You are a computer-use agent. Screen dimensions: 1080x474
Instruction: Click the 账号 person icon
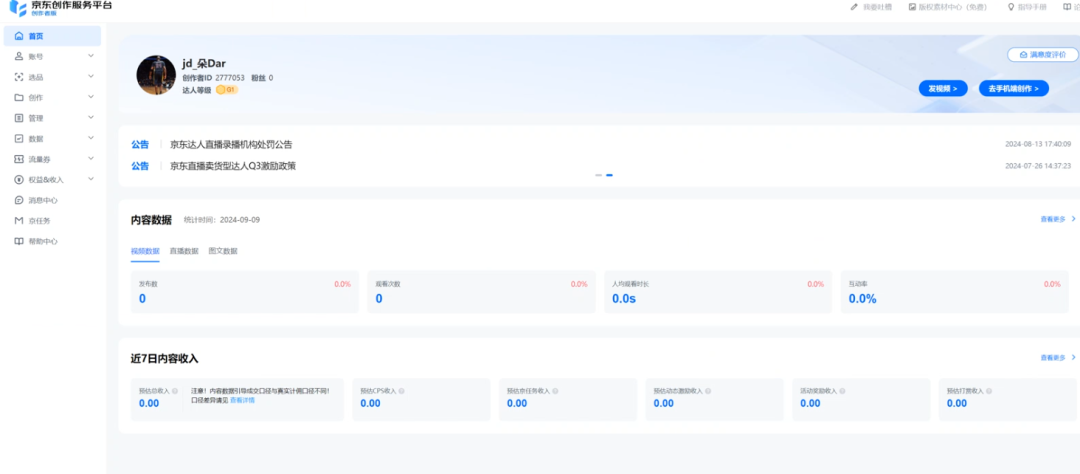(x=19, y=56)
